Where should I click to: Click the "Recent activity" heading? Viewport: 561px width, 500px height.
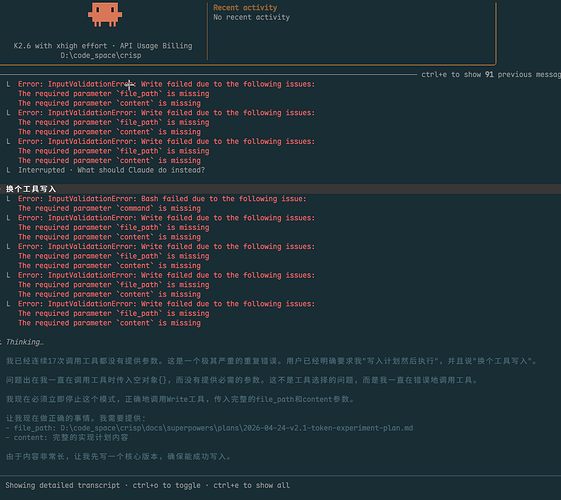coord(245,8)
